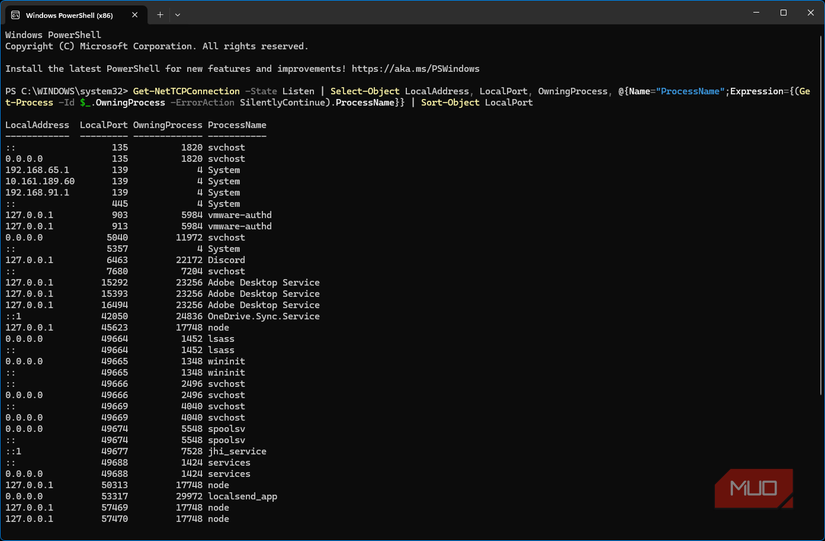Click port value 445

(x=120, y=204)
